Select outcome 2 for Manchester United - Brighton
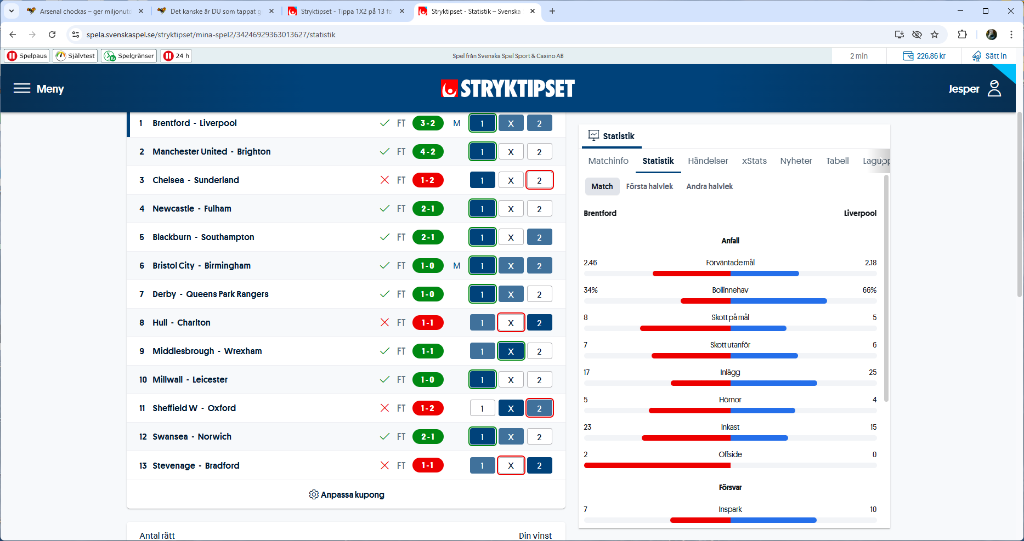 pos(539,152)
